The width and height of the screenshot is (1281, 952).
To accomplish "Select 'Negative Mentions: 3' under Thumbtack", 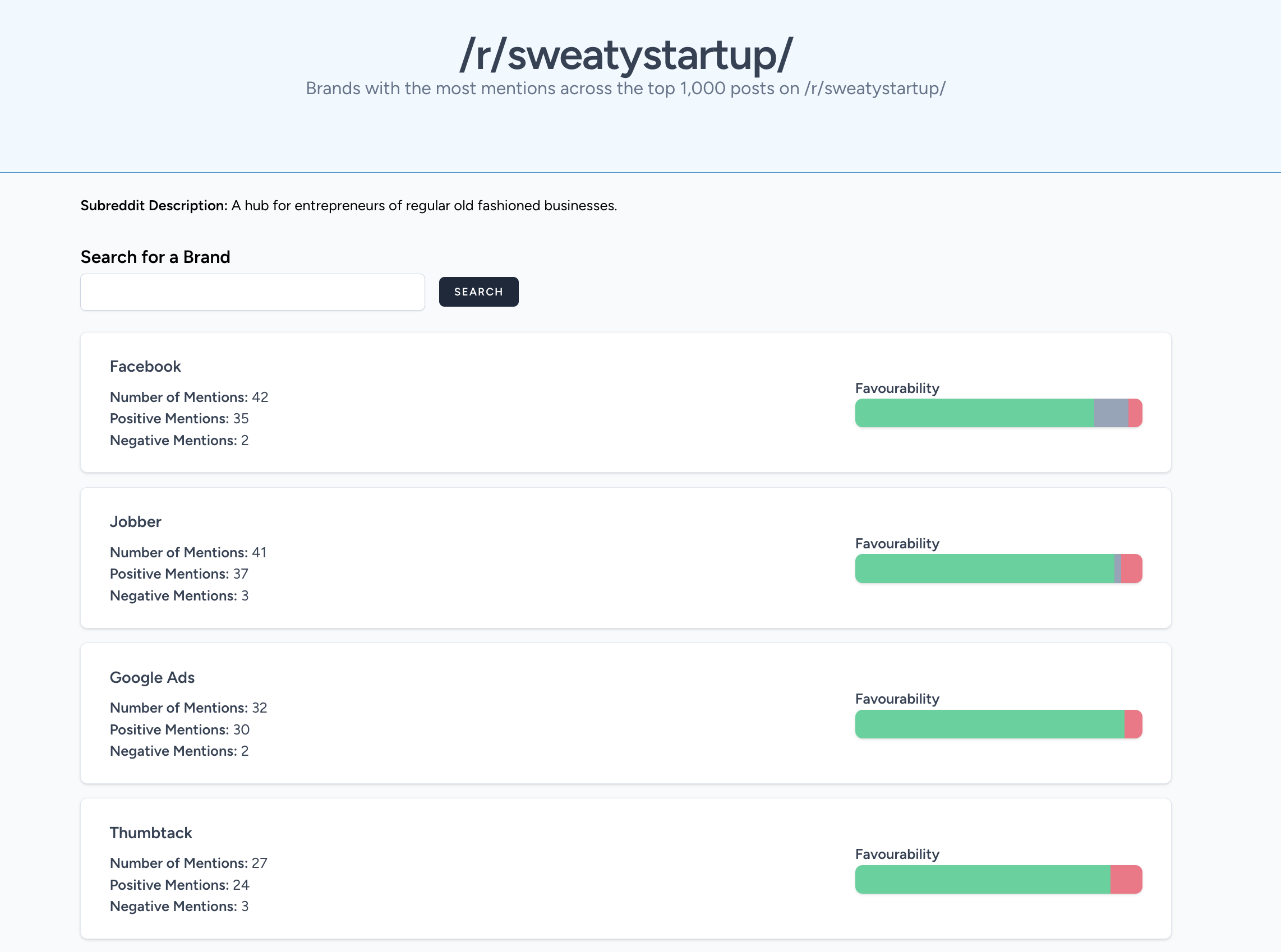I will (x=179, y=906).
